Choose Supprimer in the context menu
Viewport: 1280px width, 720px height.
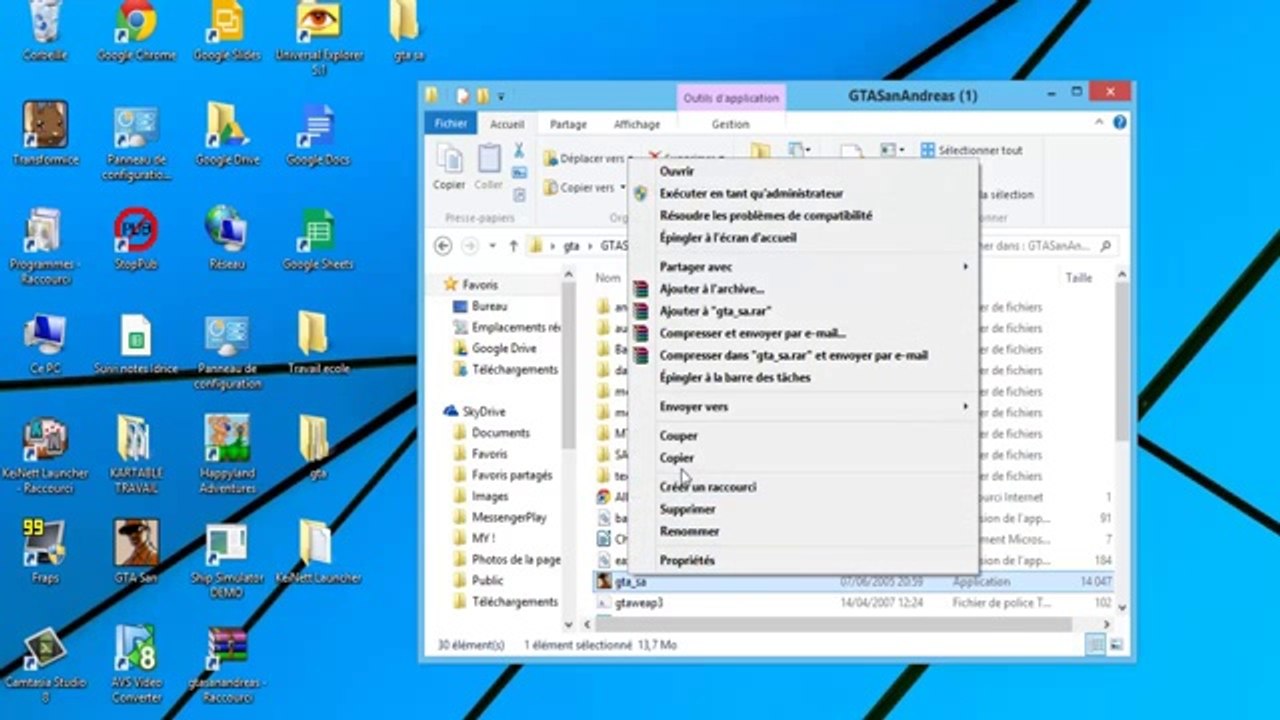804,509
